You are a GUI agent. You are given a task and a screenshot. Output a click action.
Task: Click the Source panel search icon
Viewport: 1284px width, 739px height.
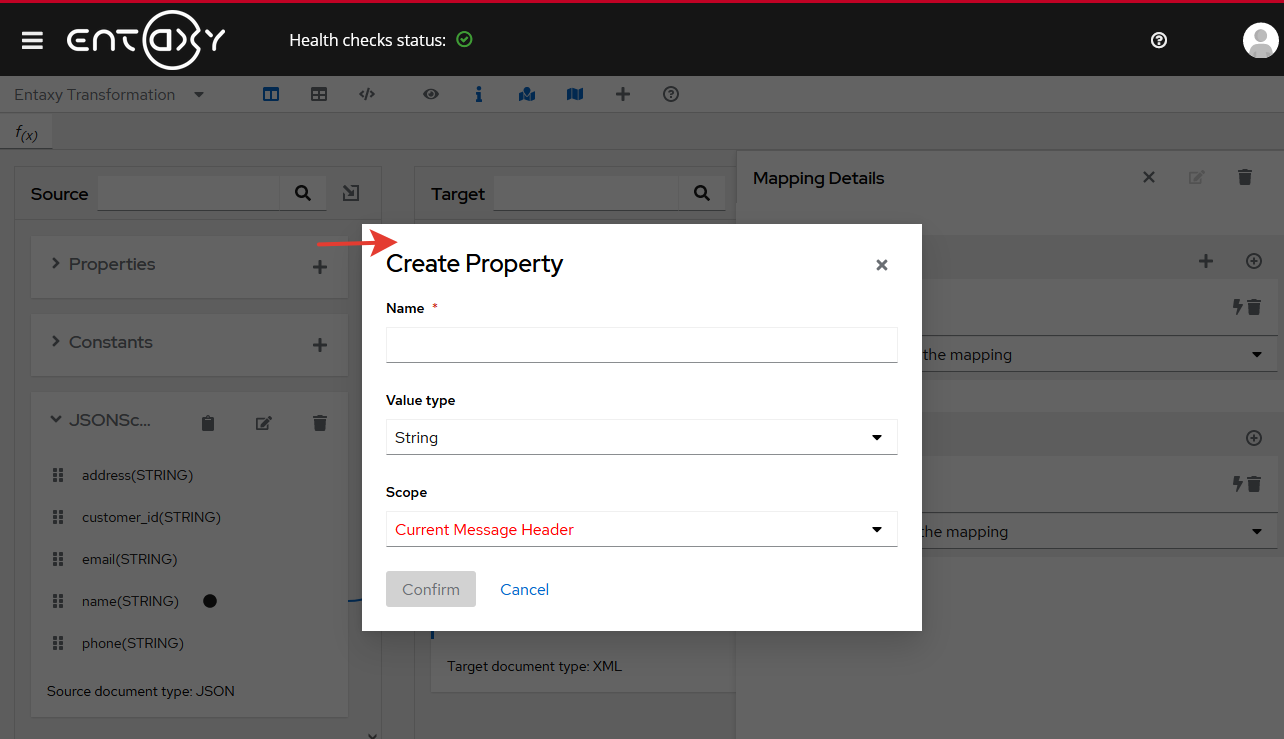303,193
